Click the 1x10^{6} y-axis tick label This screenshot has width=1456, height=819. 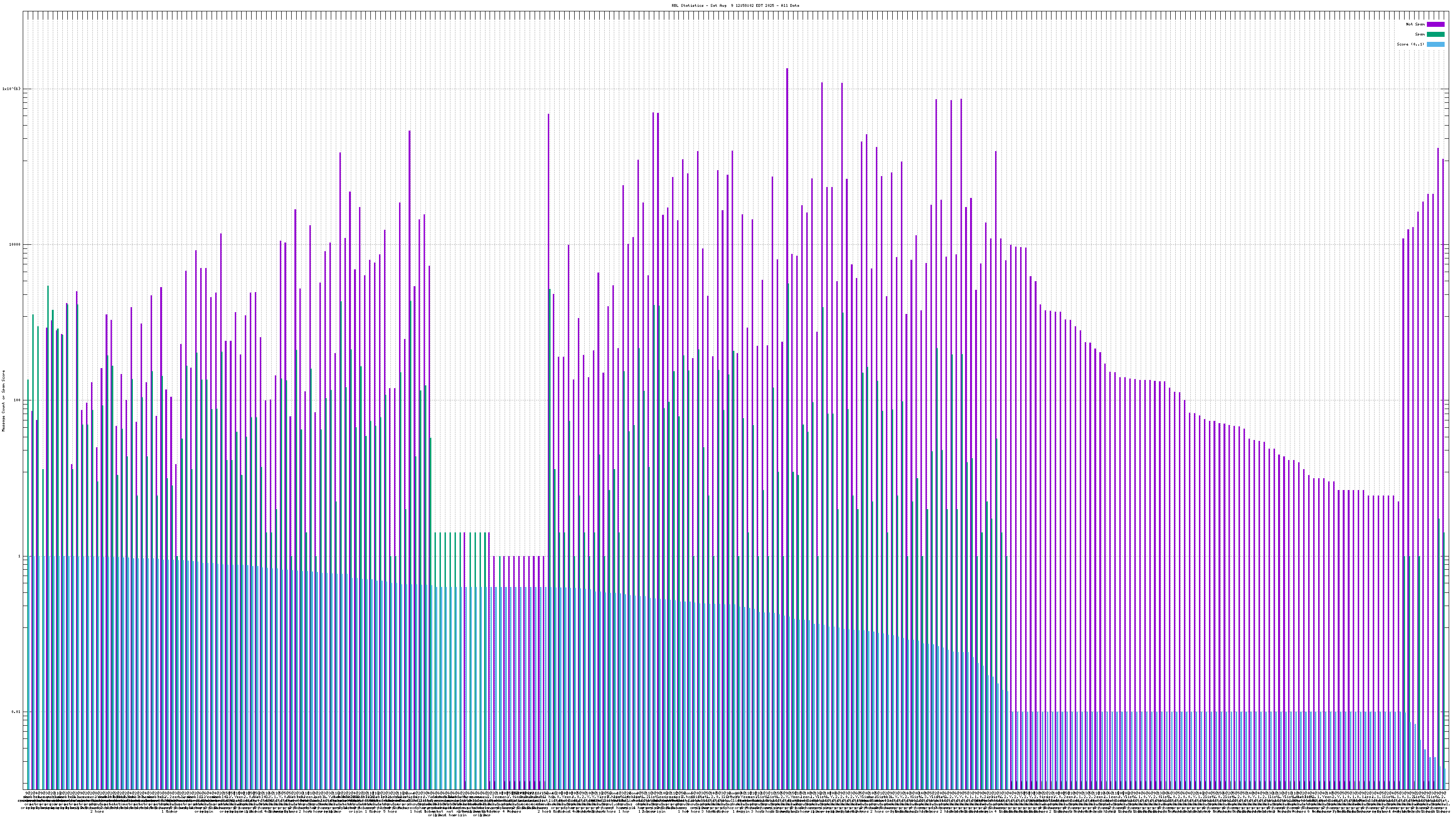pyautogui.click(x=11, y=89)
